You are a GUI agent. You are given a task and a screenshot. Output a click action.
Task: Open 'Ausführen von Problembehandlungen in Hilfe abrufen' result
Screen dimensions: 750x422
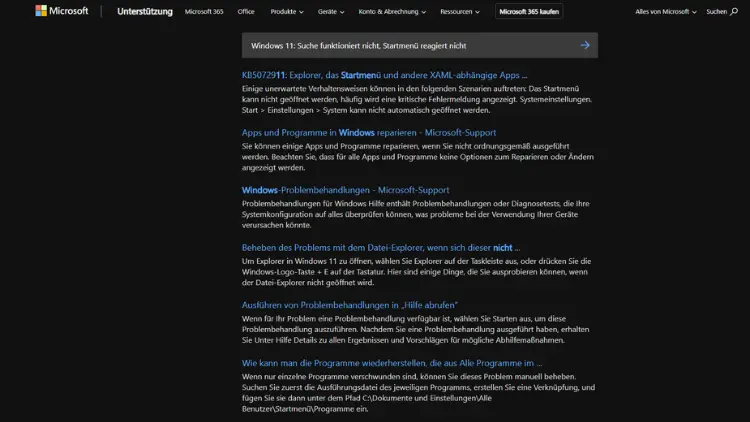coord(350,305)
